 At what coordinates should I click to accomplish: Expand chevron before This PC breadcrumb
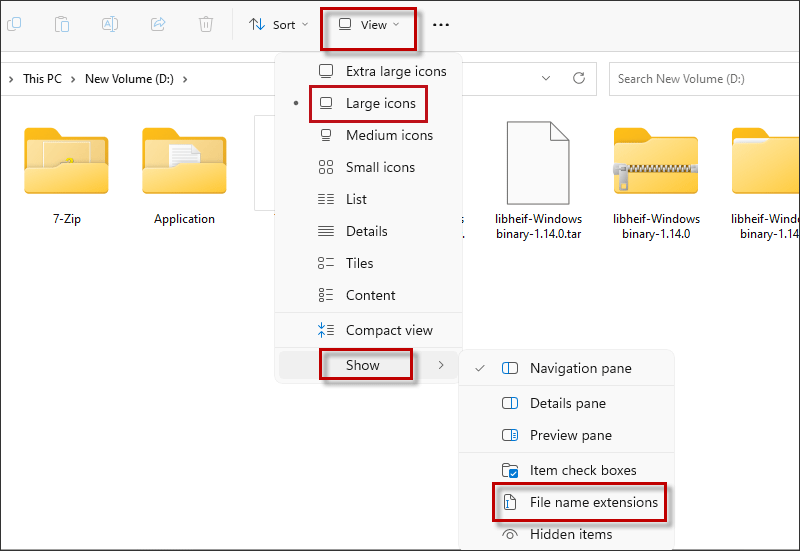point(11,79)
